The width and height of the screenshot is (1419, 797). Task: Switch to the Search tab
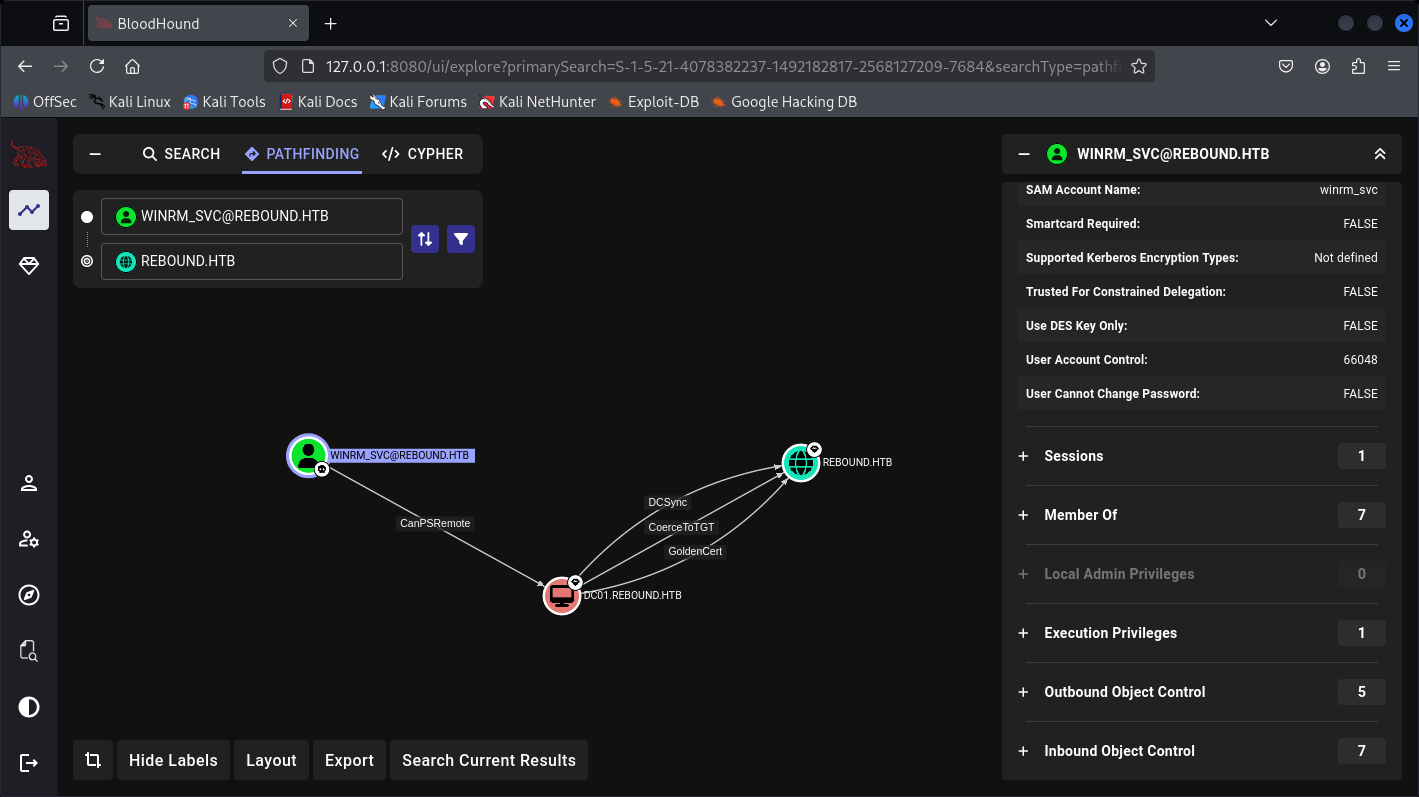[181, 154]
